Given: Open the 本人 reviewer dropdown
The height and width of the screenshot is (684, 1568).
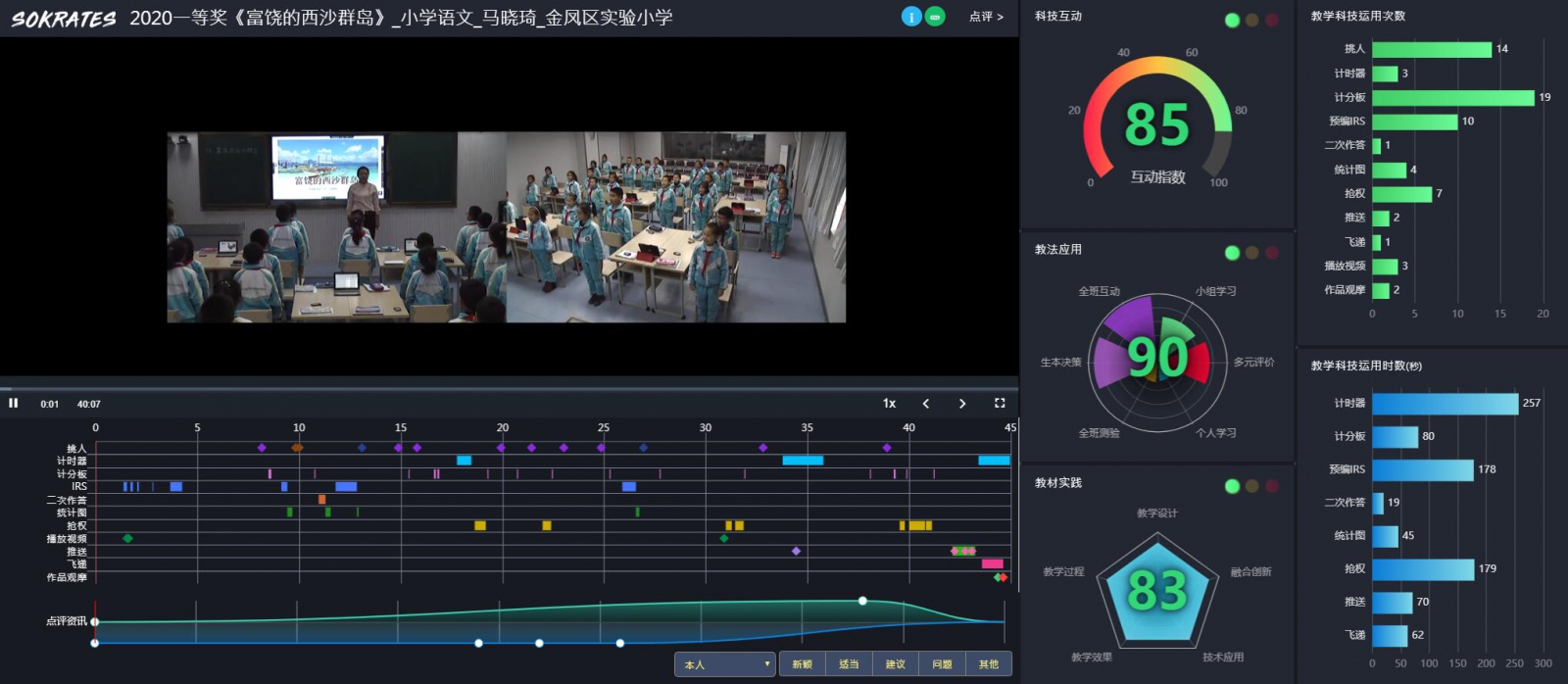Looking at the screenshot, I should 725,664.
